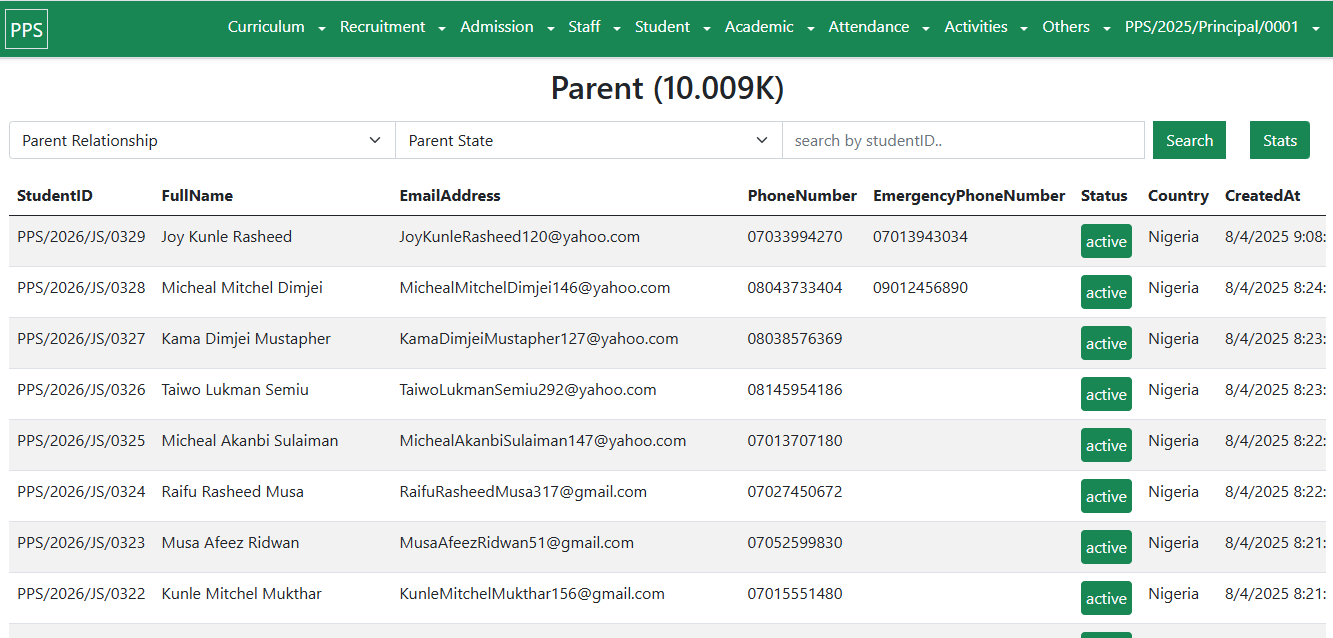Image resolution: width=1333 pixels, height=638 pixels.
Task: Open the Staff navigation menu
Action: pyautogui.click(x=594, y=27)
